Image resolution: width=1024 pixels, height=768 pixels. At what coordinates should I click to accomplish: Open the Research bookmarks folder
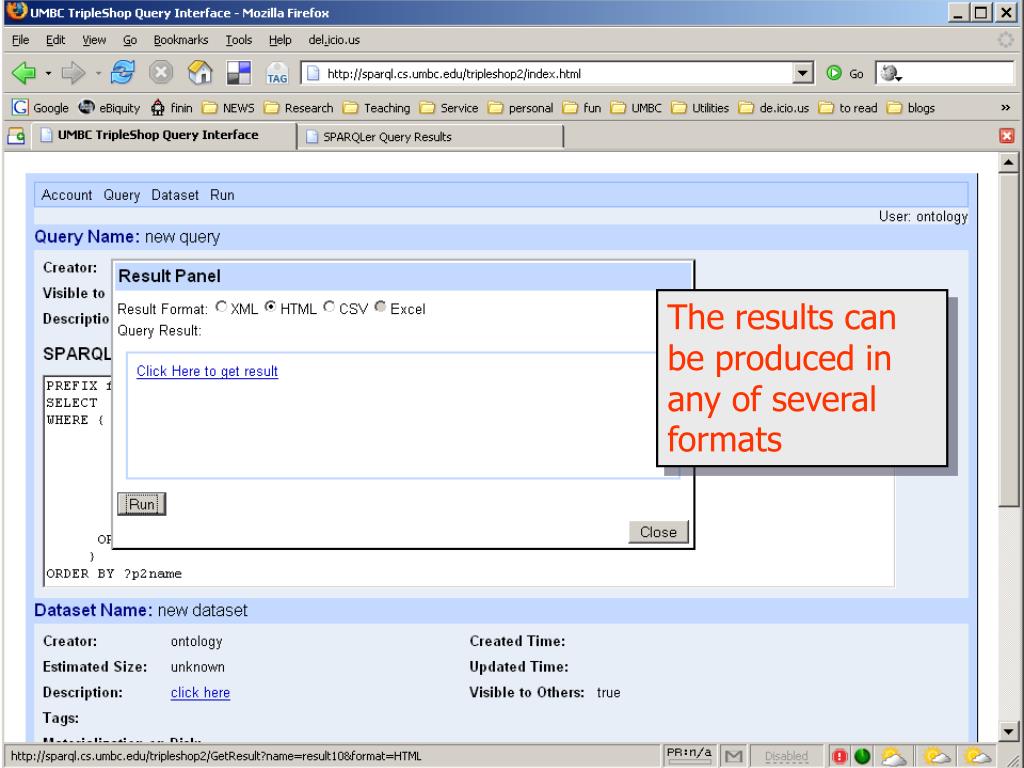click(x=299, y=108)
